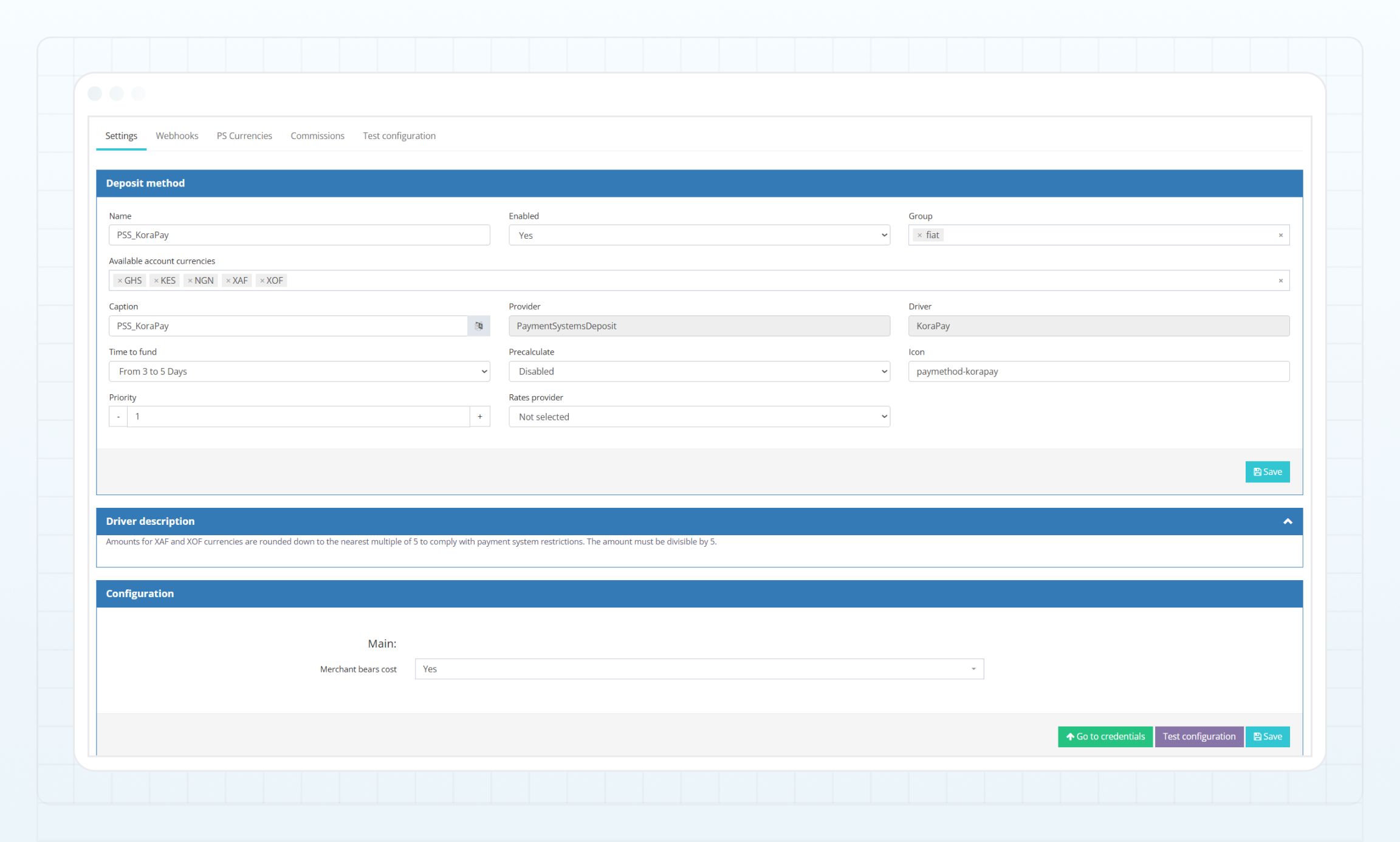Switch to the Settings tab

point(121,135)
